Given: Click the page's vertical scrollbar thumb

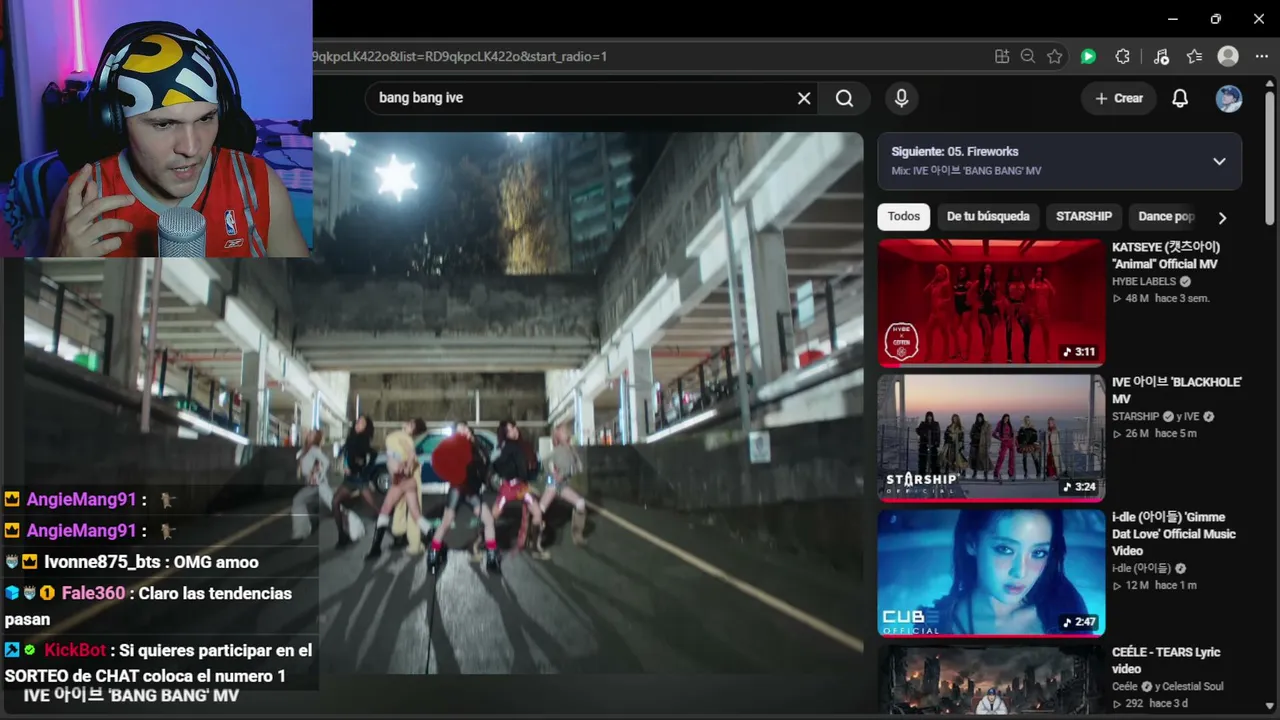Looking at the screenshot, I should (1271, 160).
